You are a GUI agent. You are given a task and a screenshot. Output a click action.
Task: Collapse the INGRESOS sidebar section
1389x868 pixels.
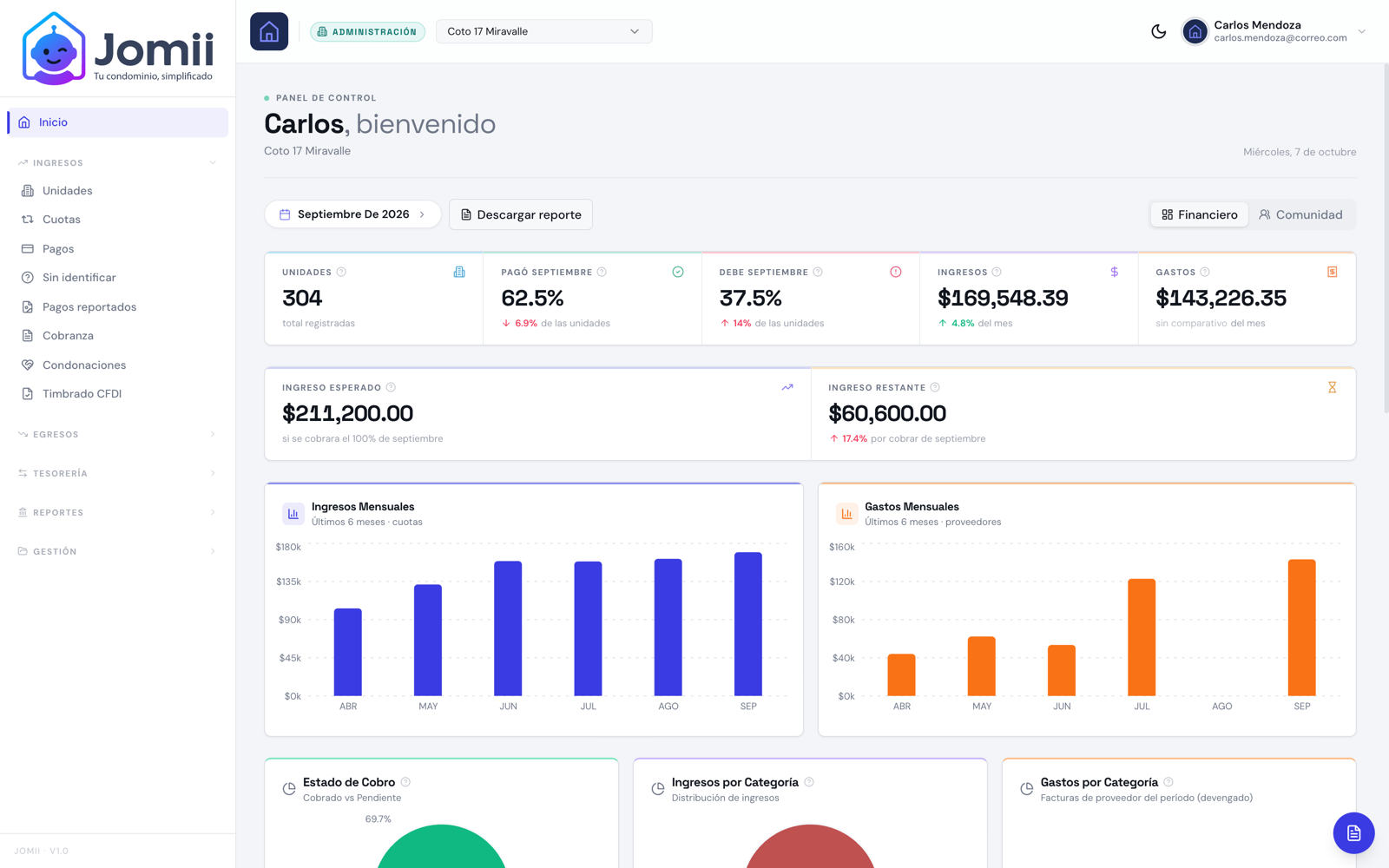click(x=118, y=162)
